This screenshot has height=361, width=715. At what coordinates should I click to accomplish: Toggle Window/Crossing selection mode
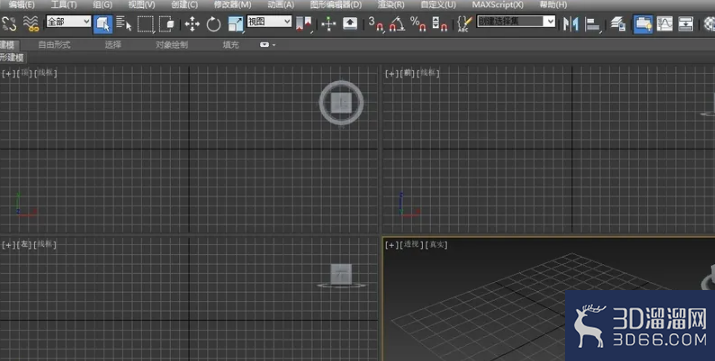[x=166, y=24]
